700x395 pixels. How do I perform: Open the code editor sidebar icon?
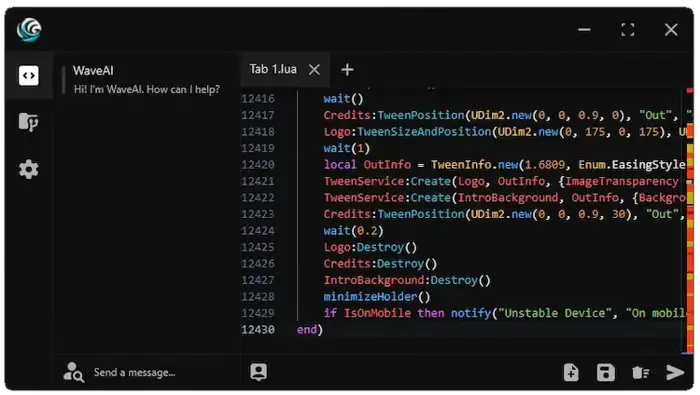click(x=29, y=75)
